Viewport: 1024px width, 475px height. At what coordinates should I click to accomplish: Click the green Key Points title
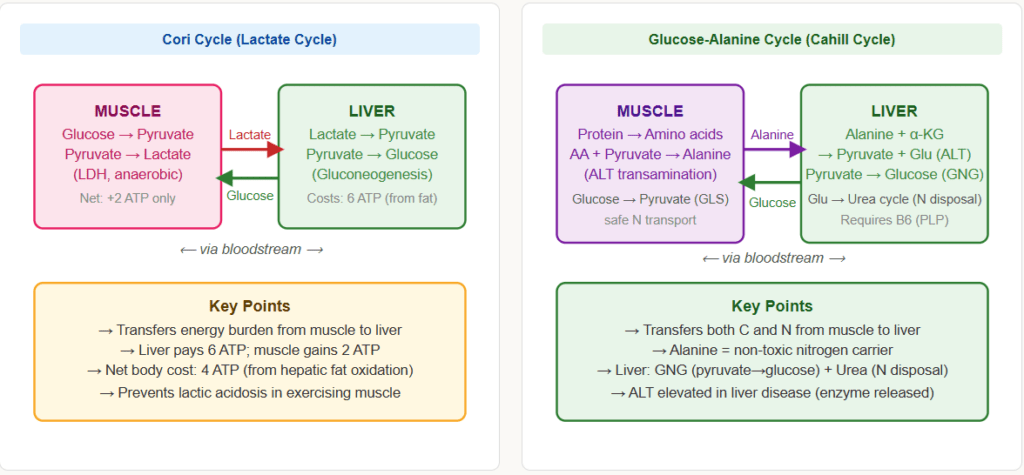click(x=771, y=306)
